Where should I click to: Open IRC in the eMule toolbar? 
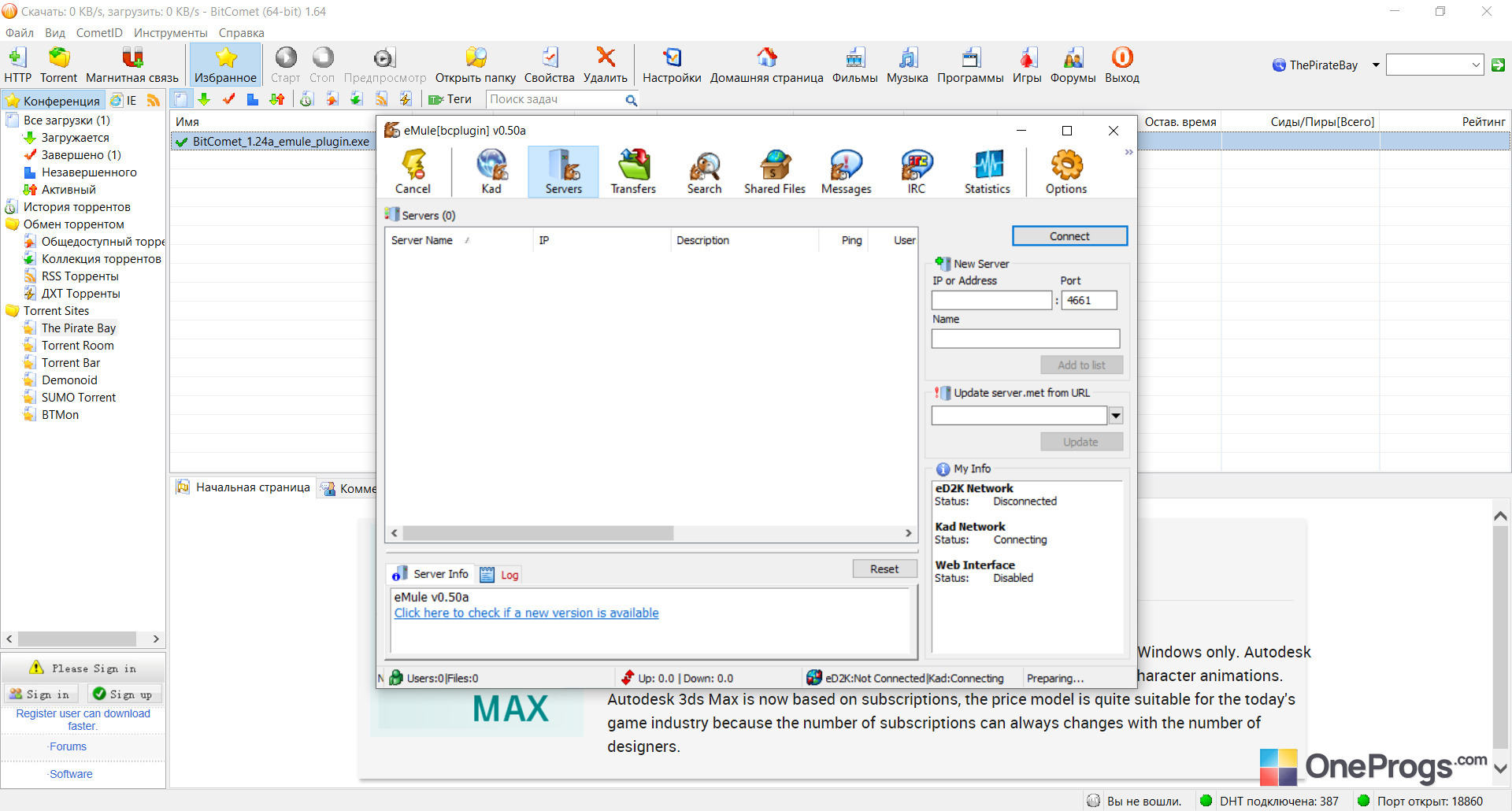[x=917, y=172]
